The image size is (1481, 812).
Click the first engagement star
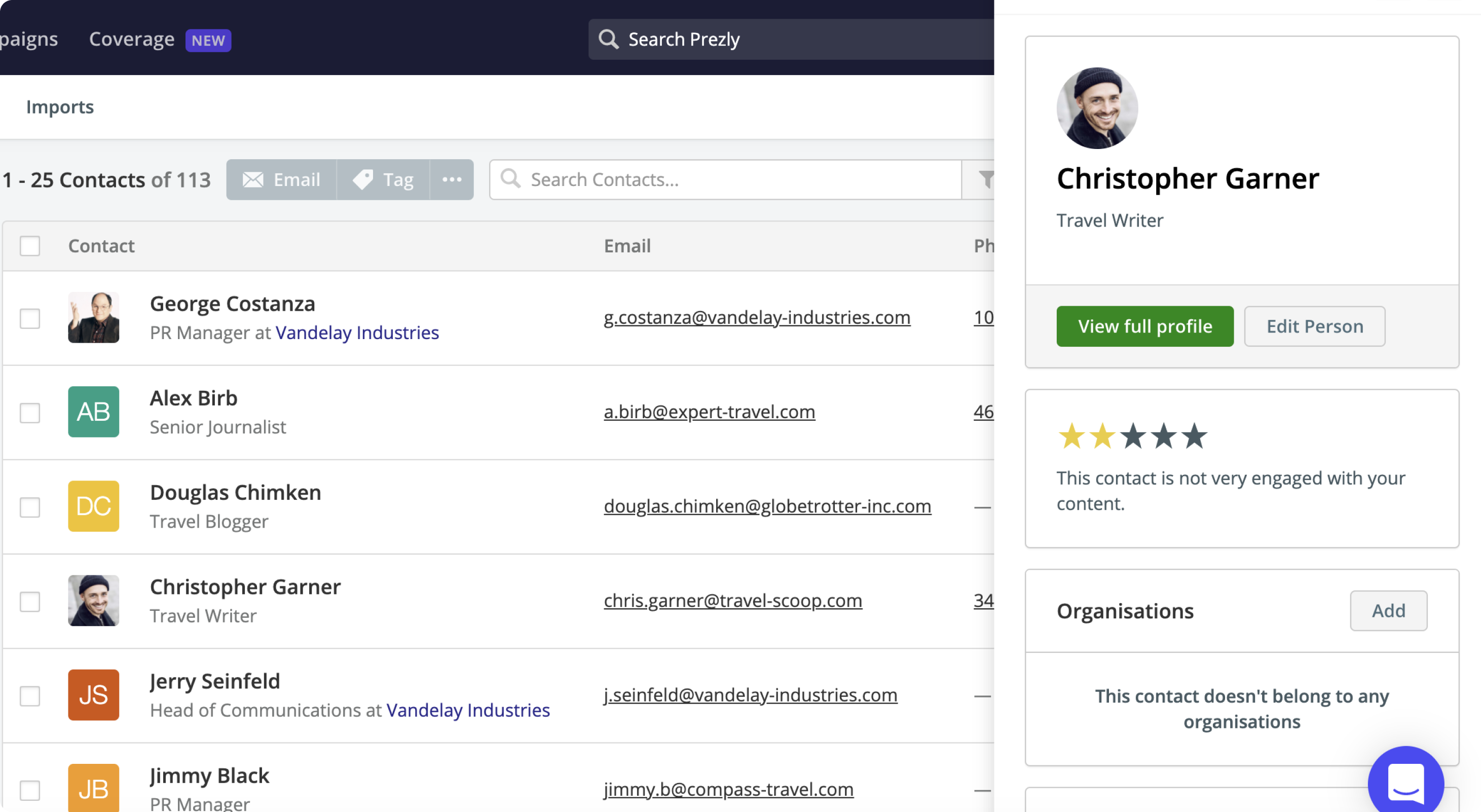pyautogui.click(x=1071, y=436)
